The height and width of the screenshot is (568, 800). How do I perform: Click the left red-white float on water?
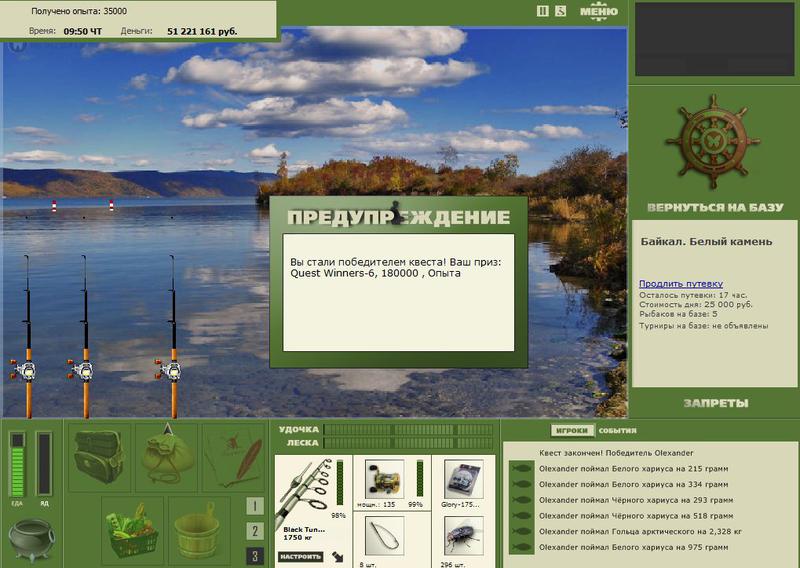[54, 206]
